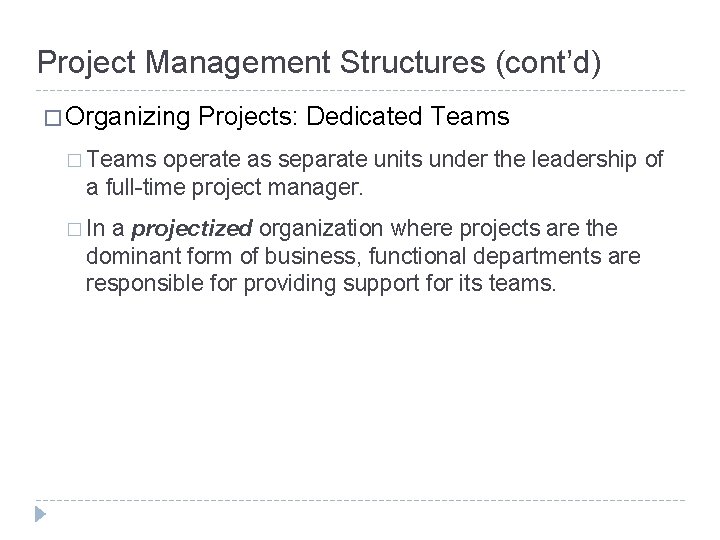The width and height of the screenshot is (720, 540).
Task: Click the phrase 'functional departments are'
Action: pos(505,256)
